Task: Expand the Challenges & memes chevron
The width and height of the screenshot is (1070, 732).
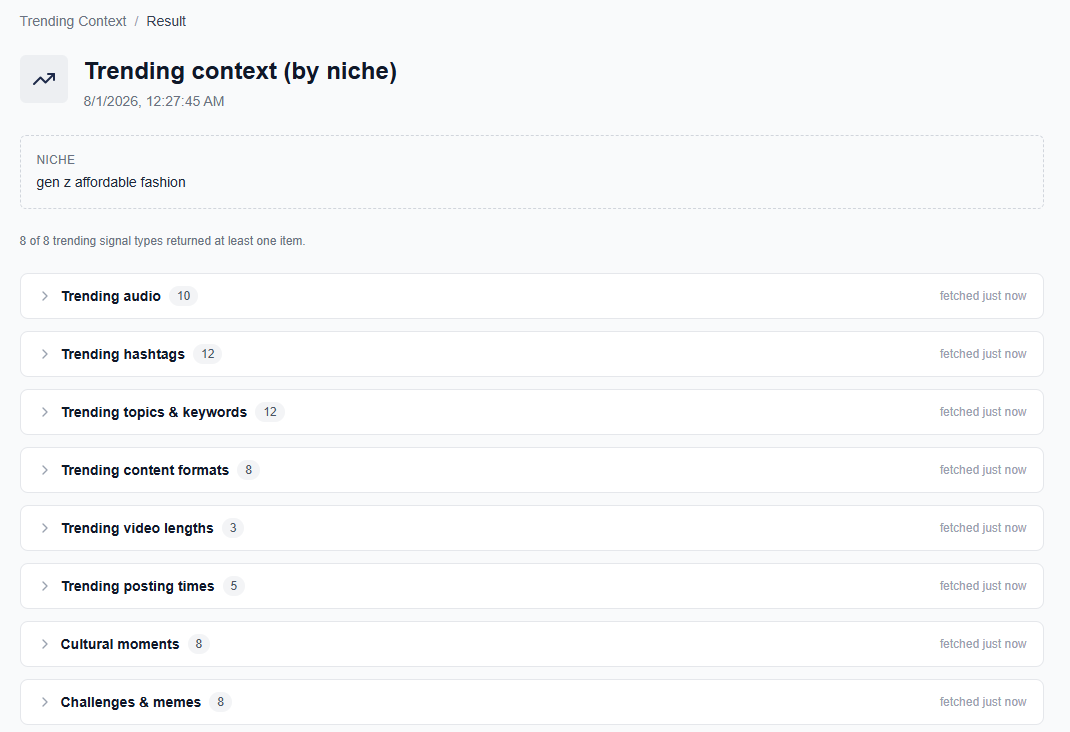Action: pyautogui.click(x=44, y=702)
